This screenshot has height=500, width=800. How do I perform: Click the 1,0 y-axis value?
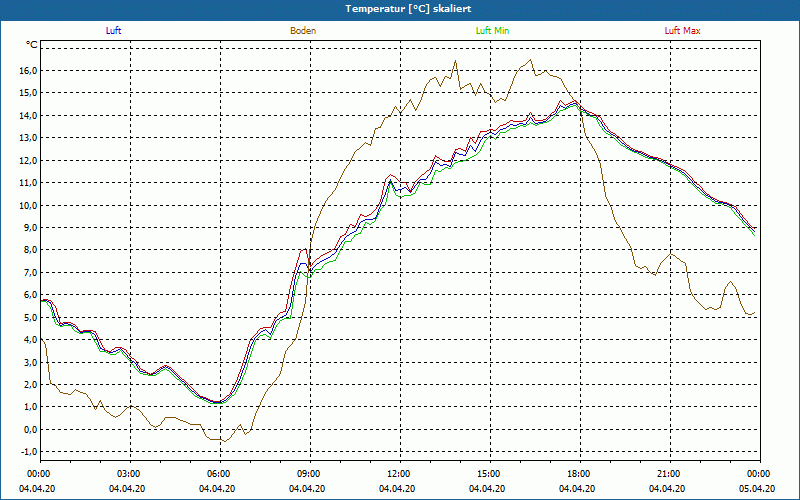pyautogui.click(x=31, y=407)
